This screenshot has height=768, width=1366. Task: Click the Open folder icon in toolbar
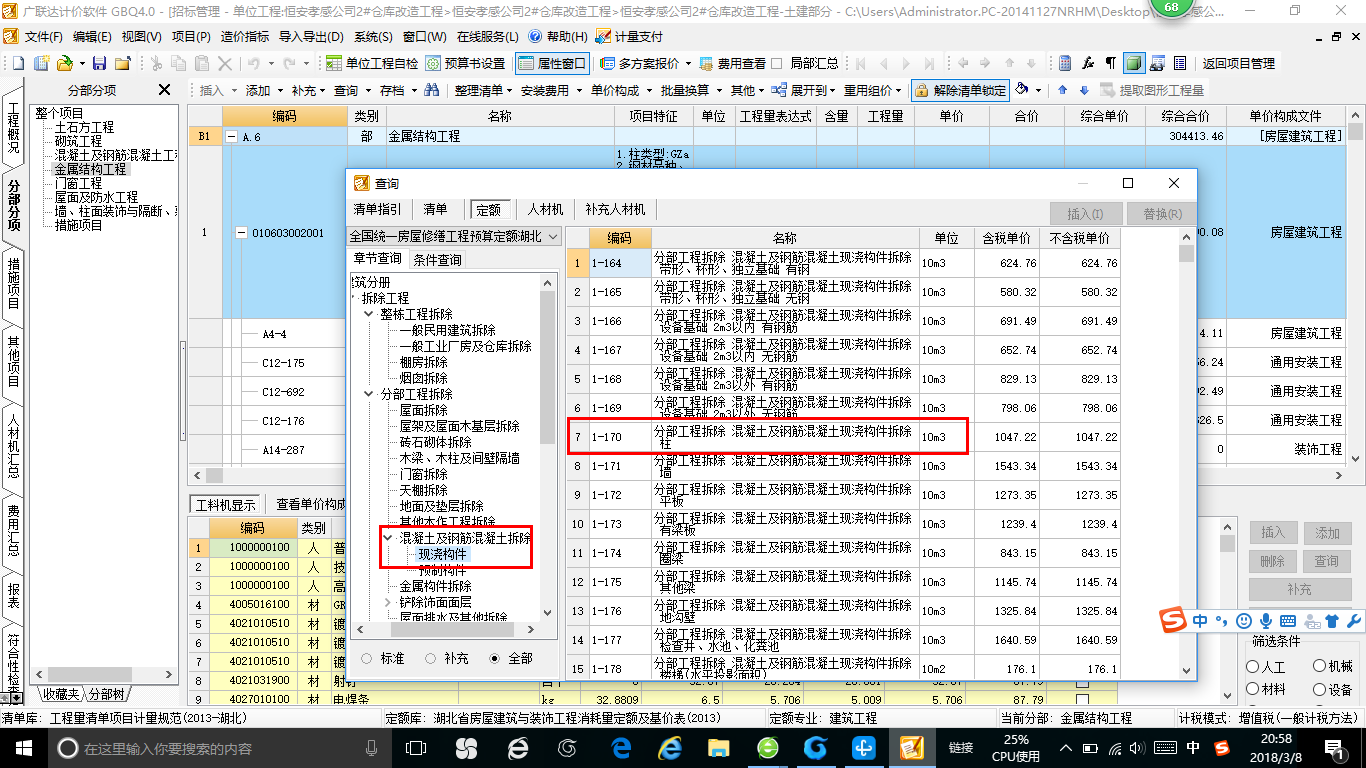click(x=63, y=63)
